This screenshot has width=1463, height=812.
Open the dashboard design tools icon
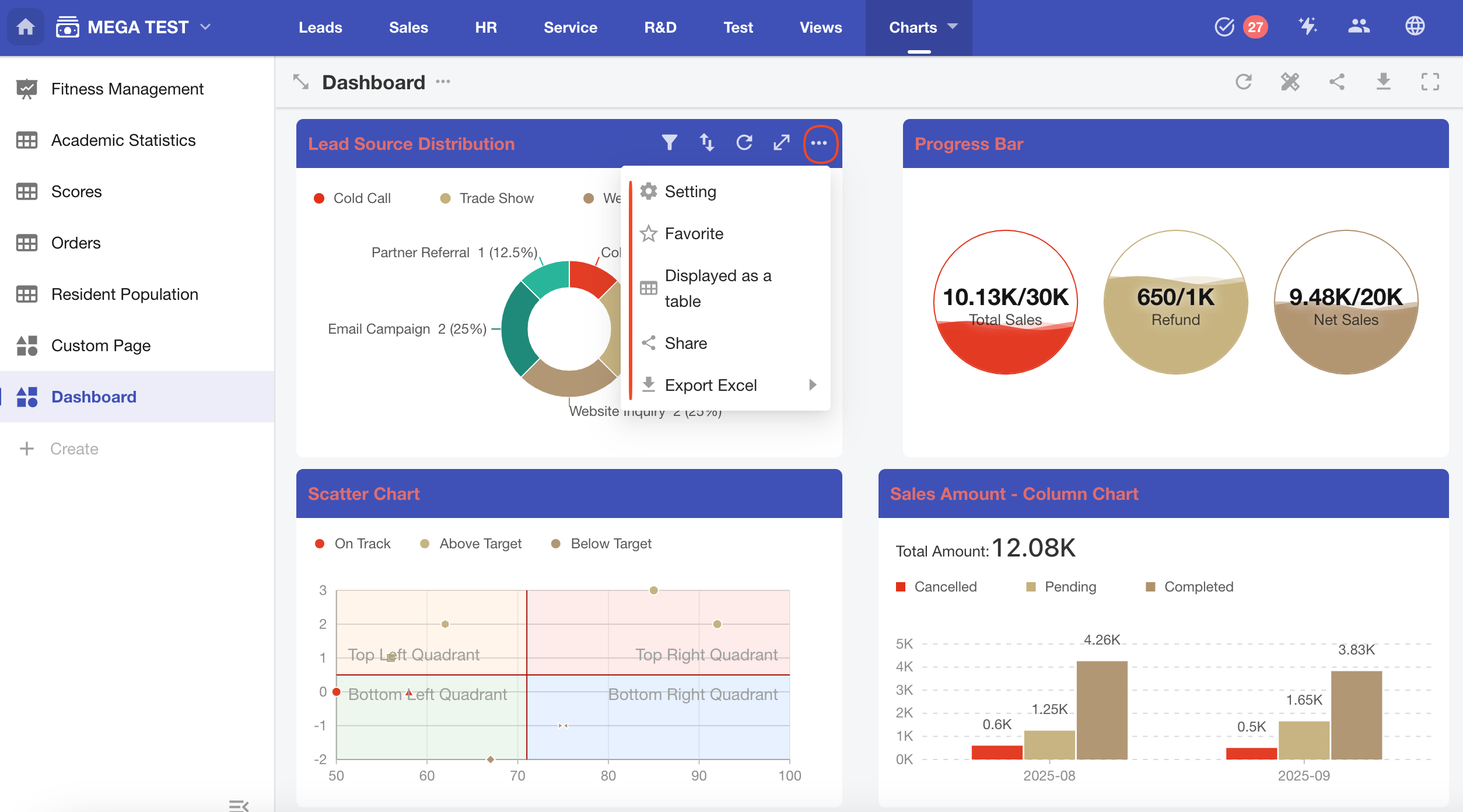[1290, 82]
